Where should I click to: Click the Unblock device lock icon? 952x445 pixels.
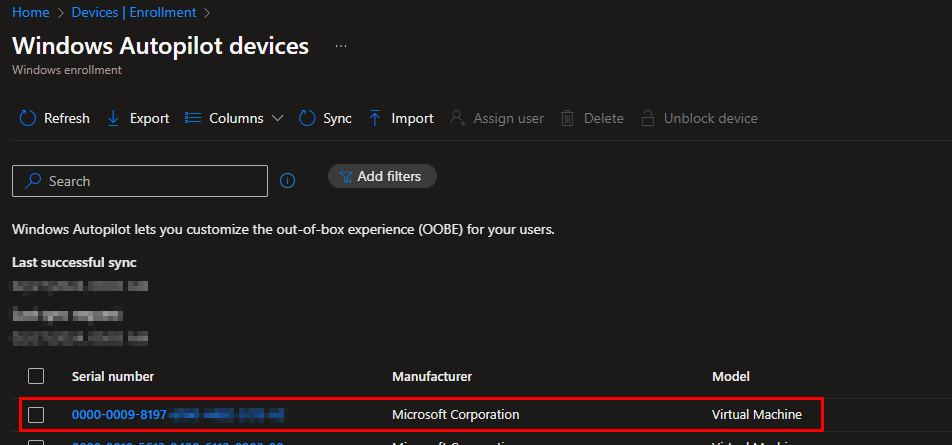(x=648, y=118)
